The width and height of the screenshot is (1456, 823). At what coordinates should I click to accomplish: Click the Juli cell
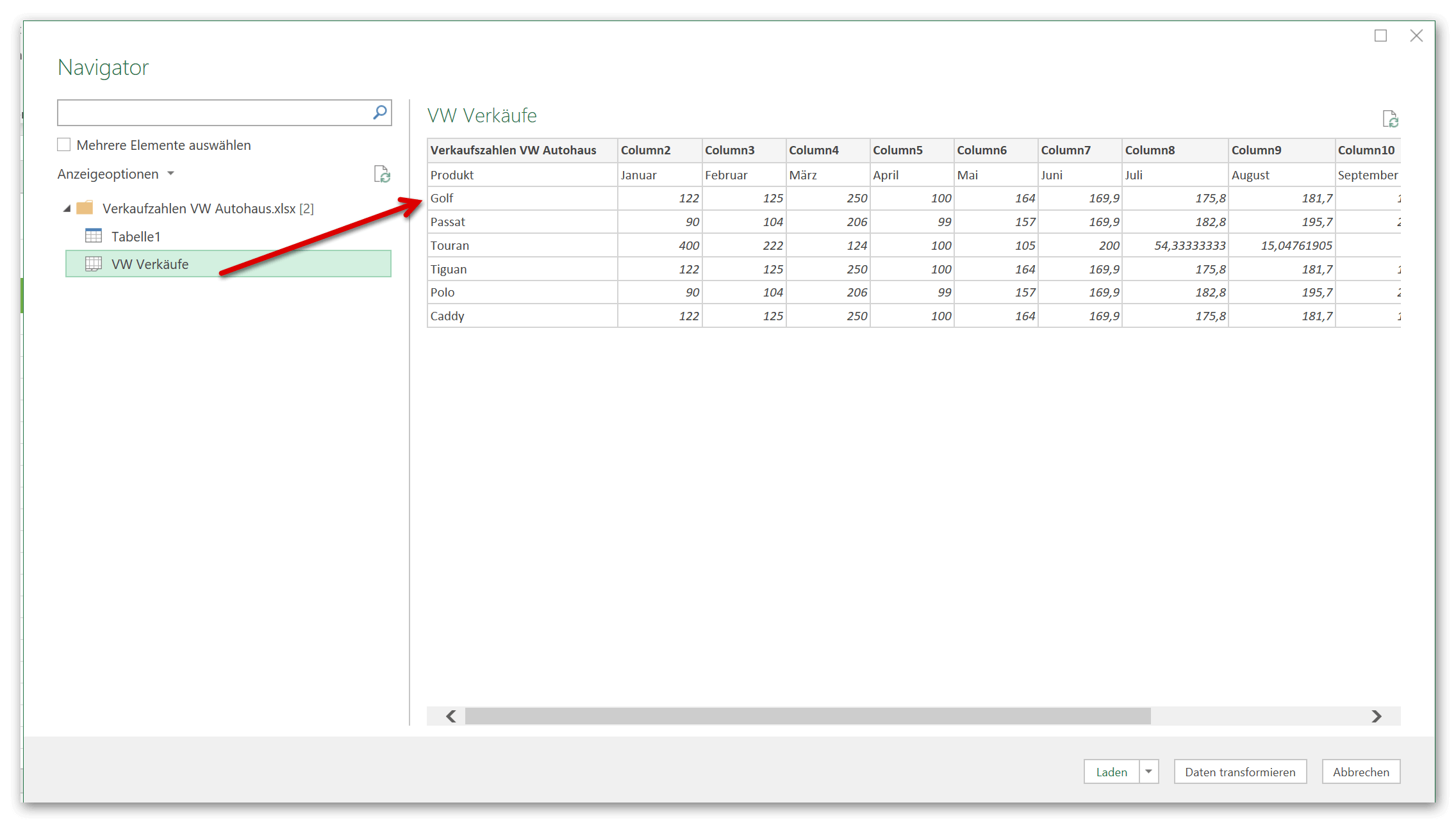tap(1175, 175)
